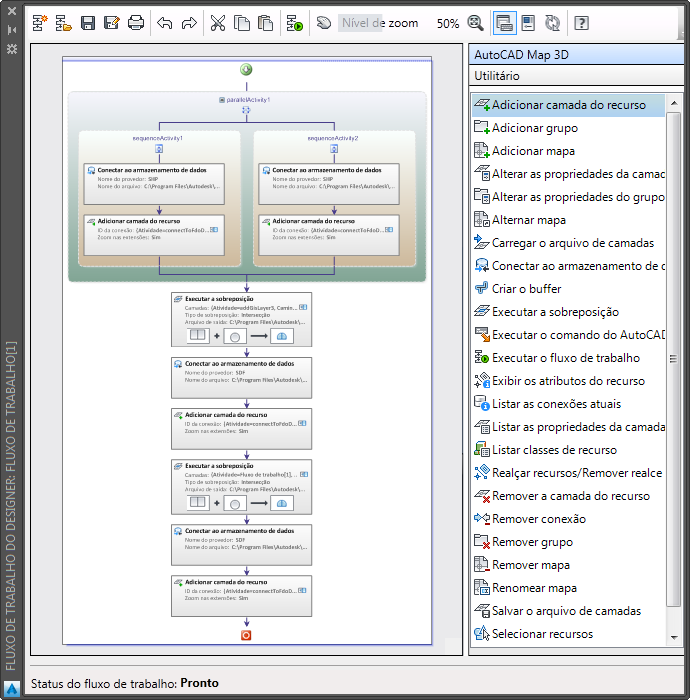Click the red workflow end node
Screen dimensions: 690x700
click(246, 635)
